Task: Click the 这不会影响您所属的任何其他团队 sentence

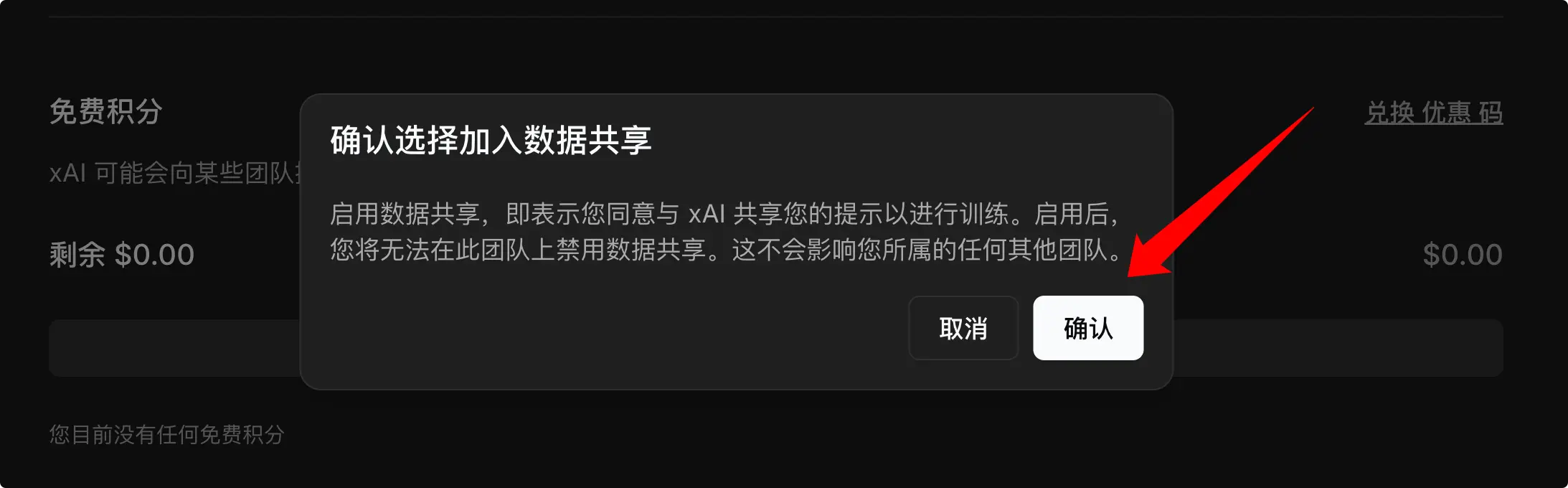Action: pyautogui.click(x=925, y=250)
